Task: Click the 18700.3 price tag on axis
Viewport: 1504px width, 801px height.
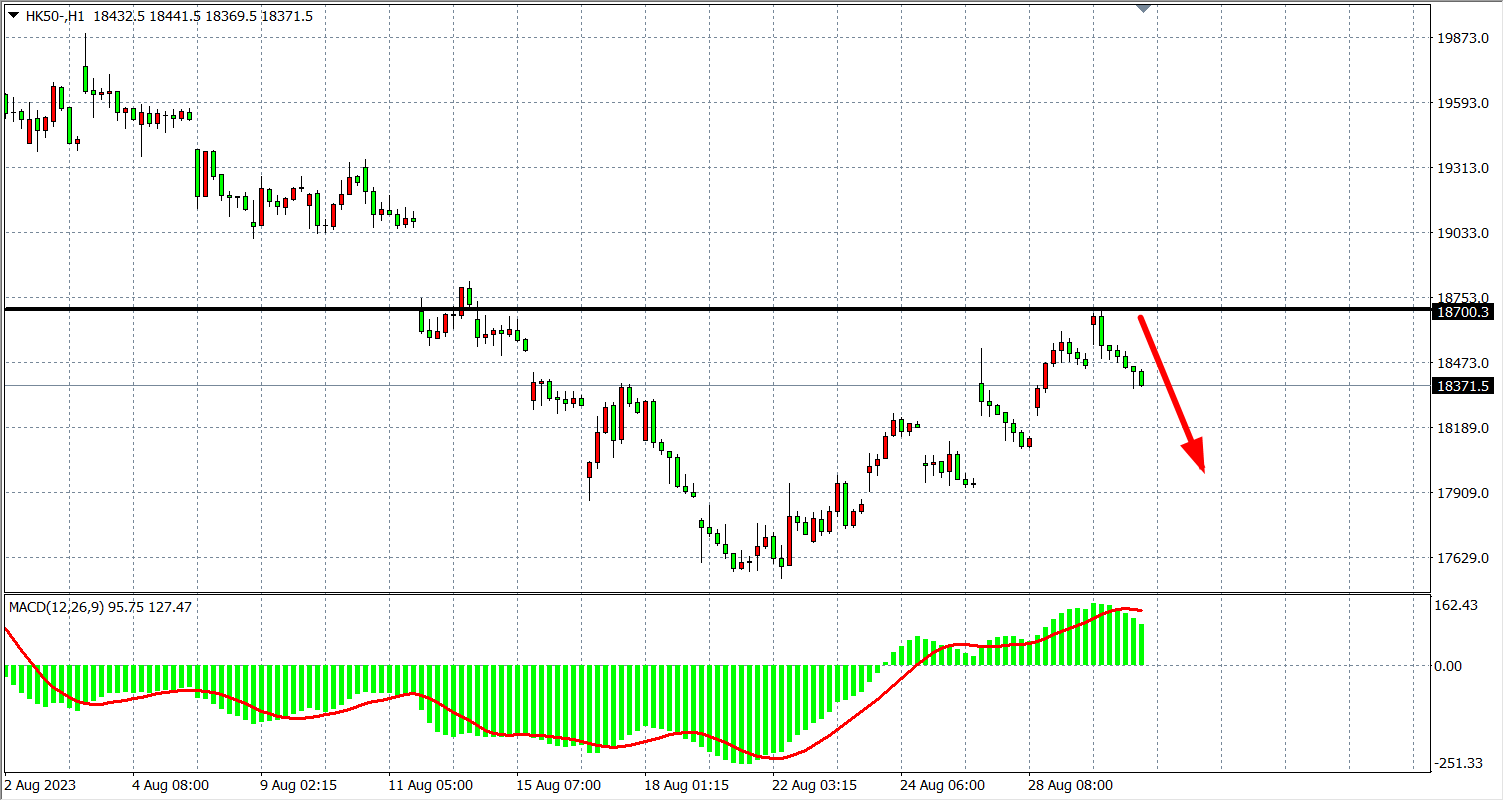Action: 1462,312
